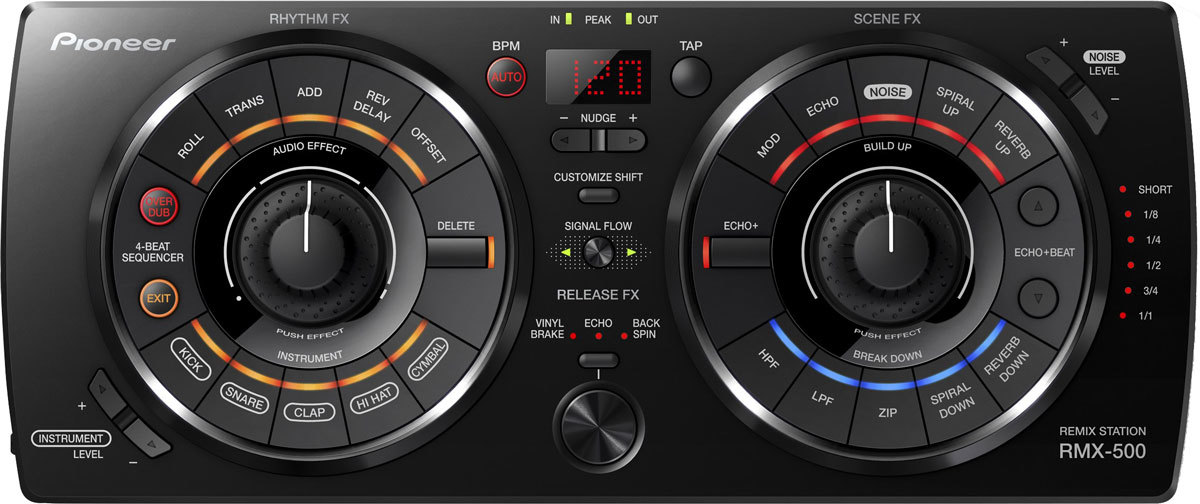Trigger the HI HAT pad

coord(374,403)
